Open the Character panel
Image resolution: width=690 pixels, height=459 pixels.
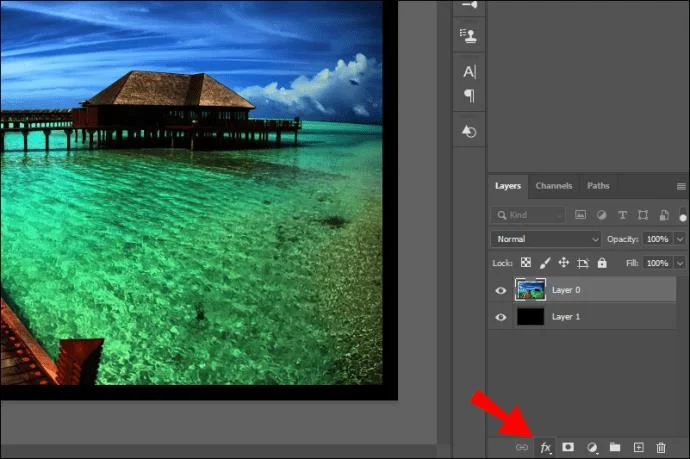468,72
